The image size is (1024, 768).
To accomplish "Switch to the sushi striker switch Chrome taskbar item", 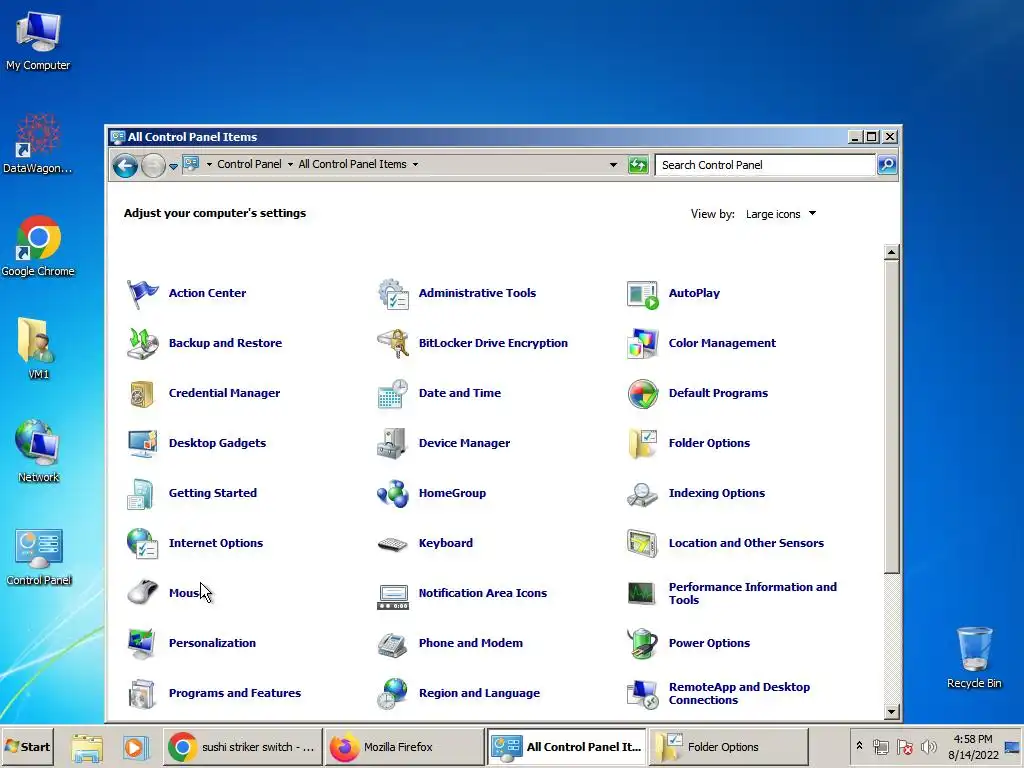I will [242, 747].
